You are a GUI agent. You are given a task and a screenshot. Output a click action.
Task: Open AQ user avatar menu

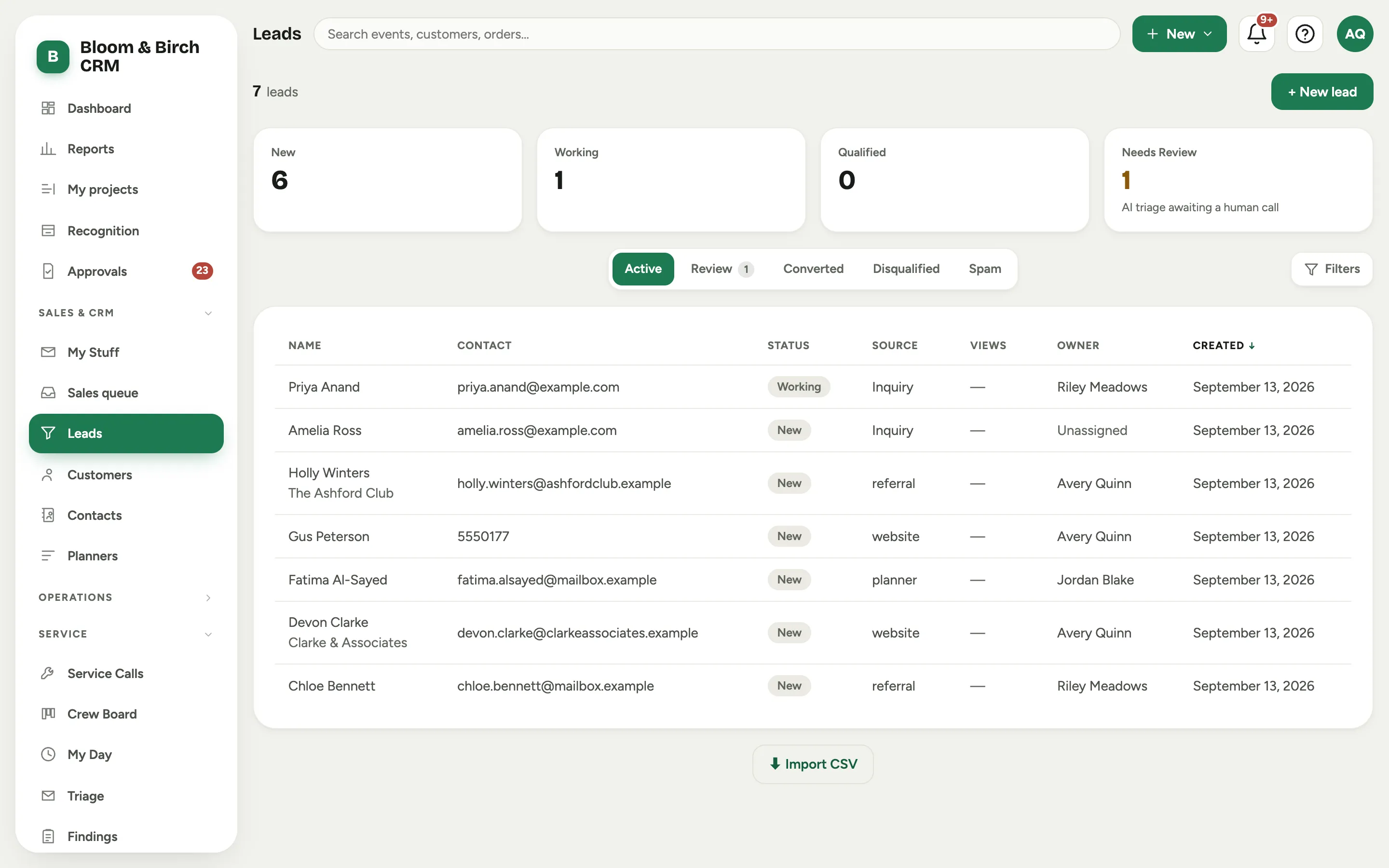tap(1355, 34)
